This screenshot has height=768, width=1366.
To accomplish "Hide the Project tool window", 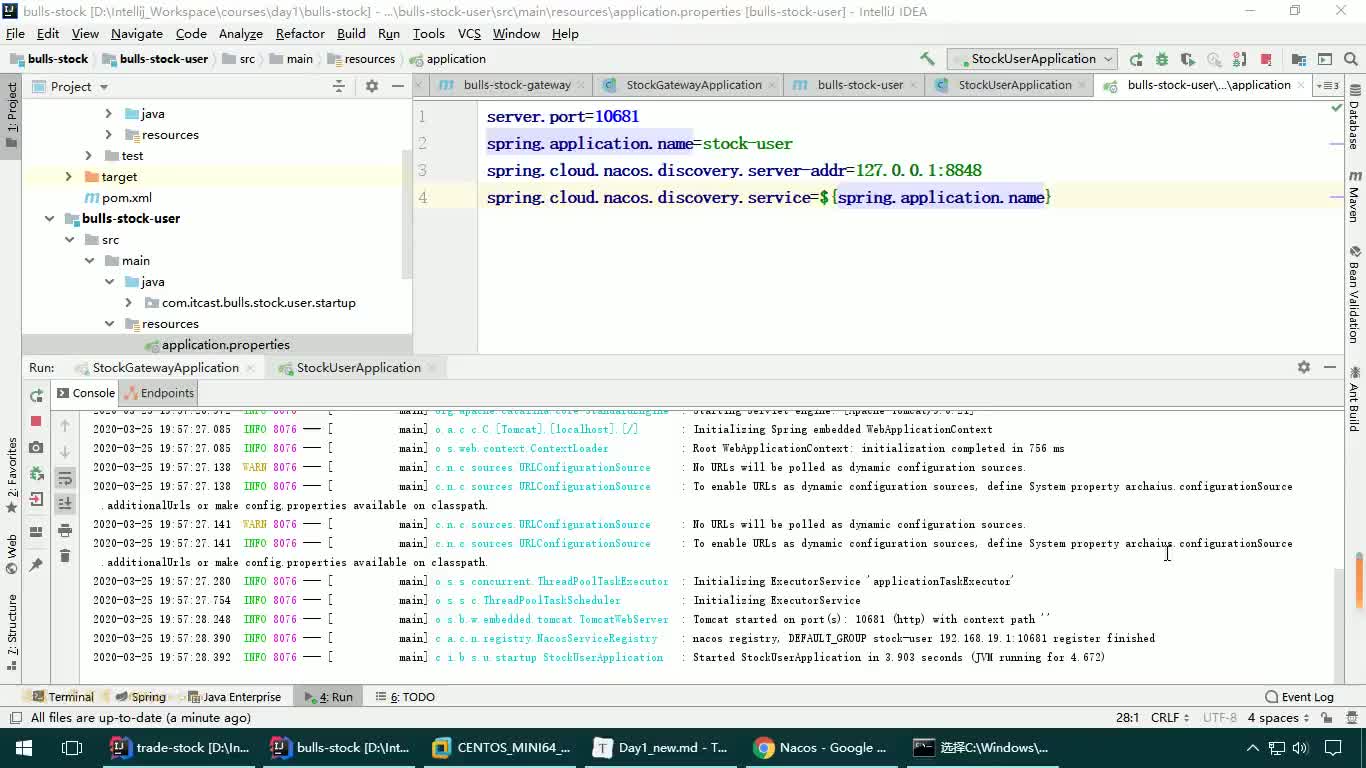I will click(x=397, y=86).
